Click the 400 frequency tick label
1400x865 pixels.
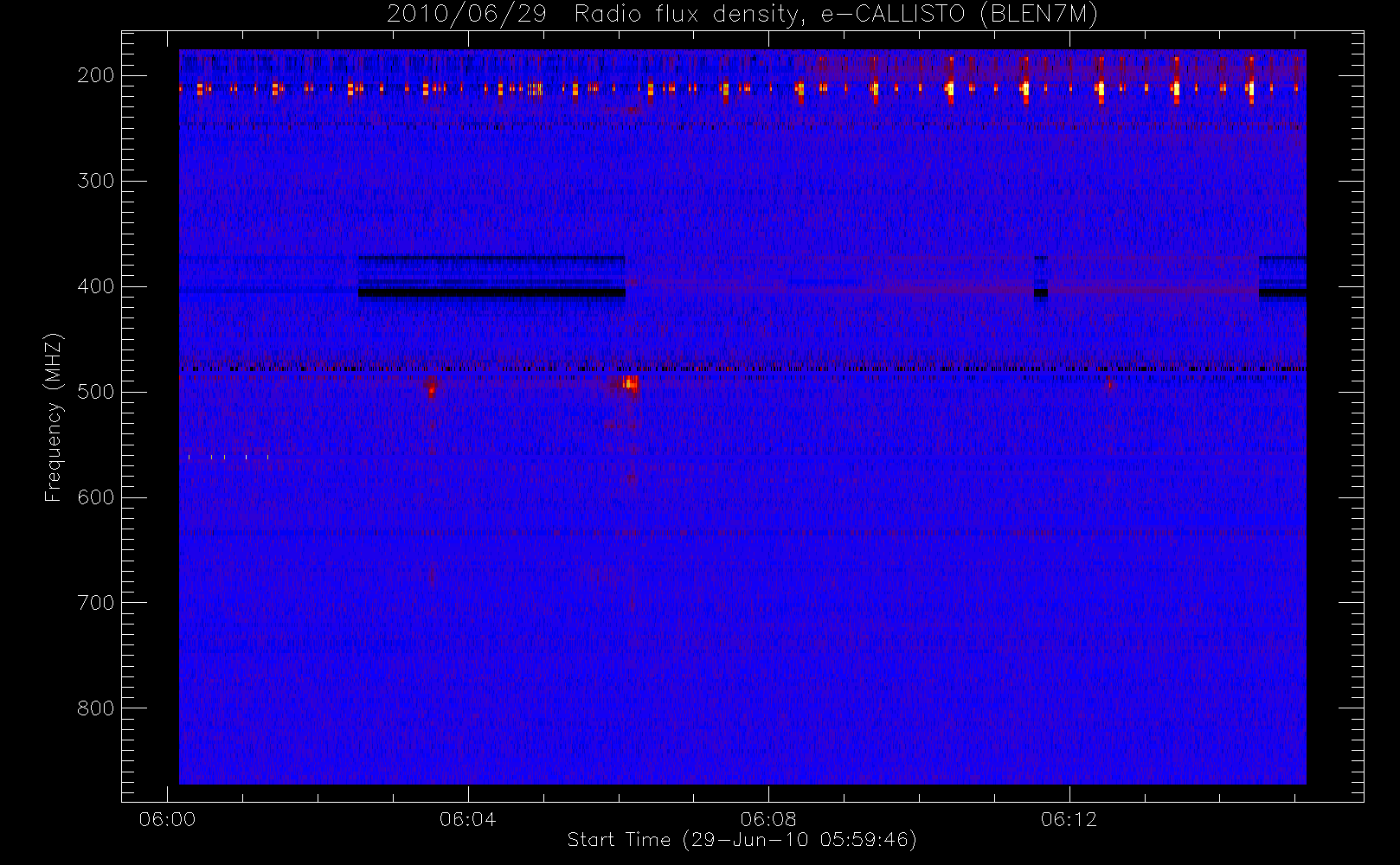[x=96, y=286]
